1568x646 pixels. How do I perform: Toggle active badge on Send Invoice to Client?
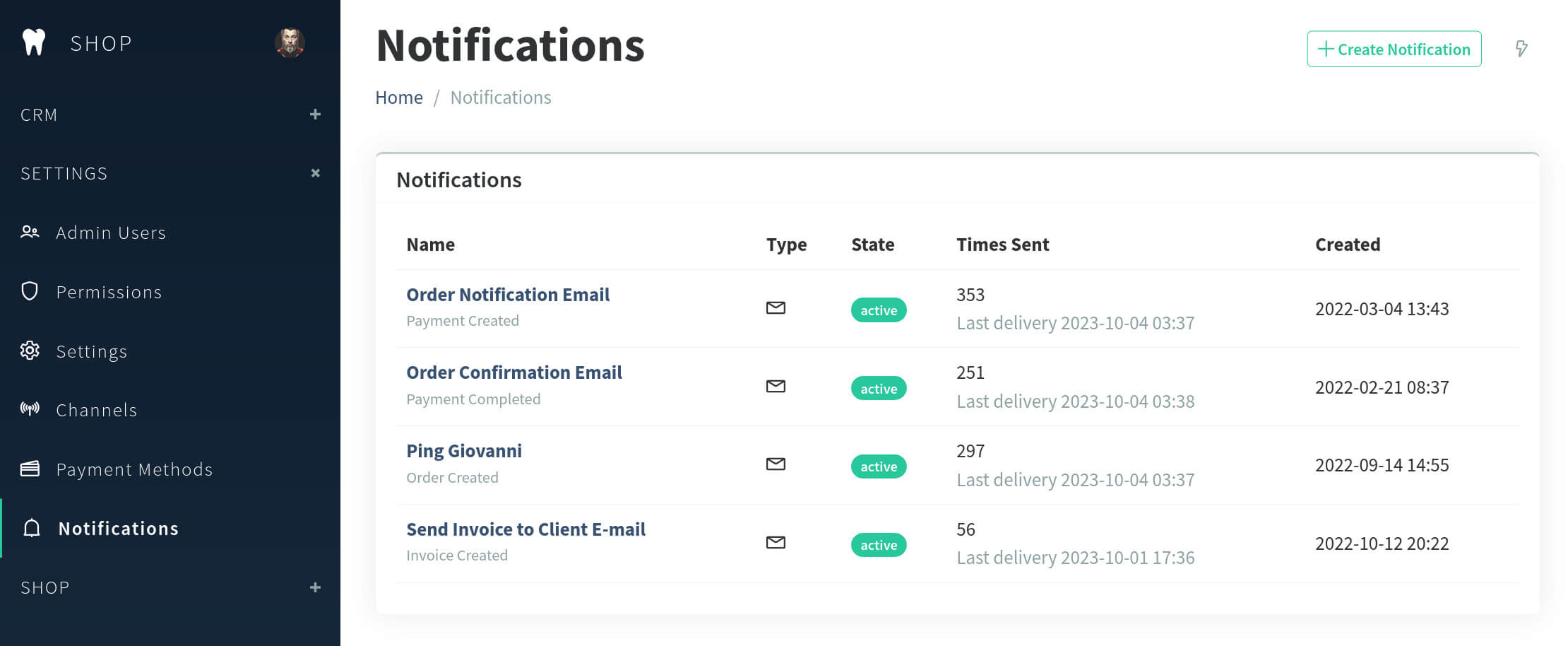[878, 545]
